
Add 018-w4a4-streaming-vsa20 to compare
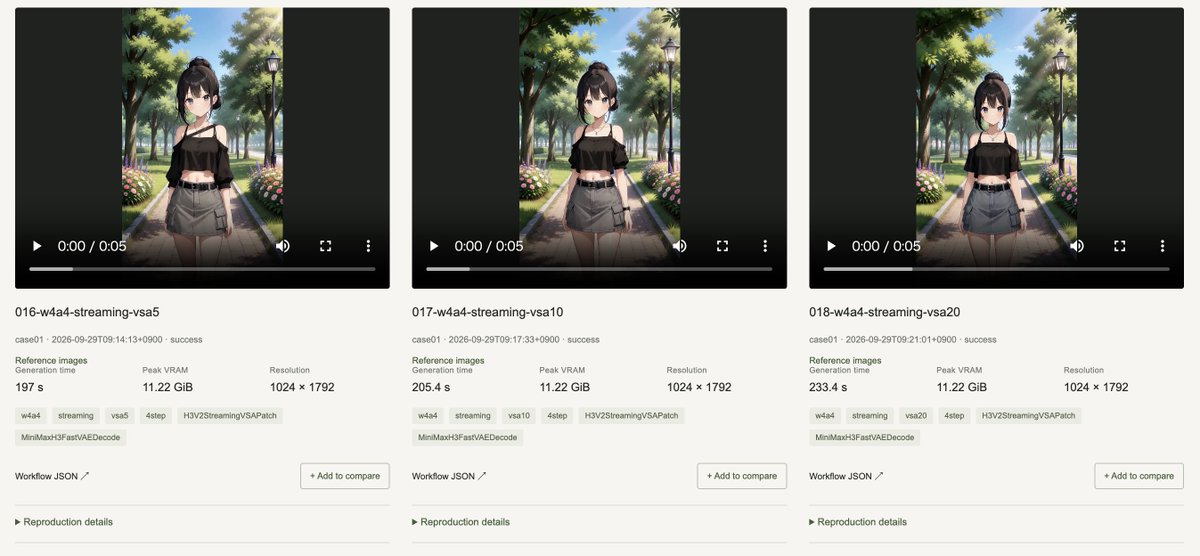click(x=1139, y=476)
